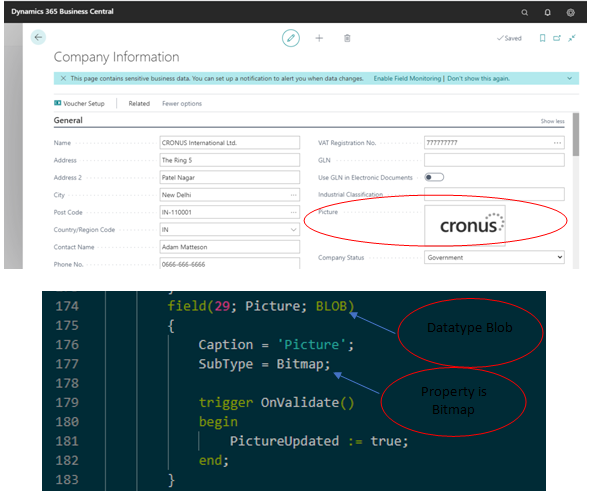Image resolution: width=589 pixels, height=494 pixels.
Task: Click the GLN input field
Action: click(x=494, y=160)
